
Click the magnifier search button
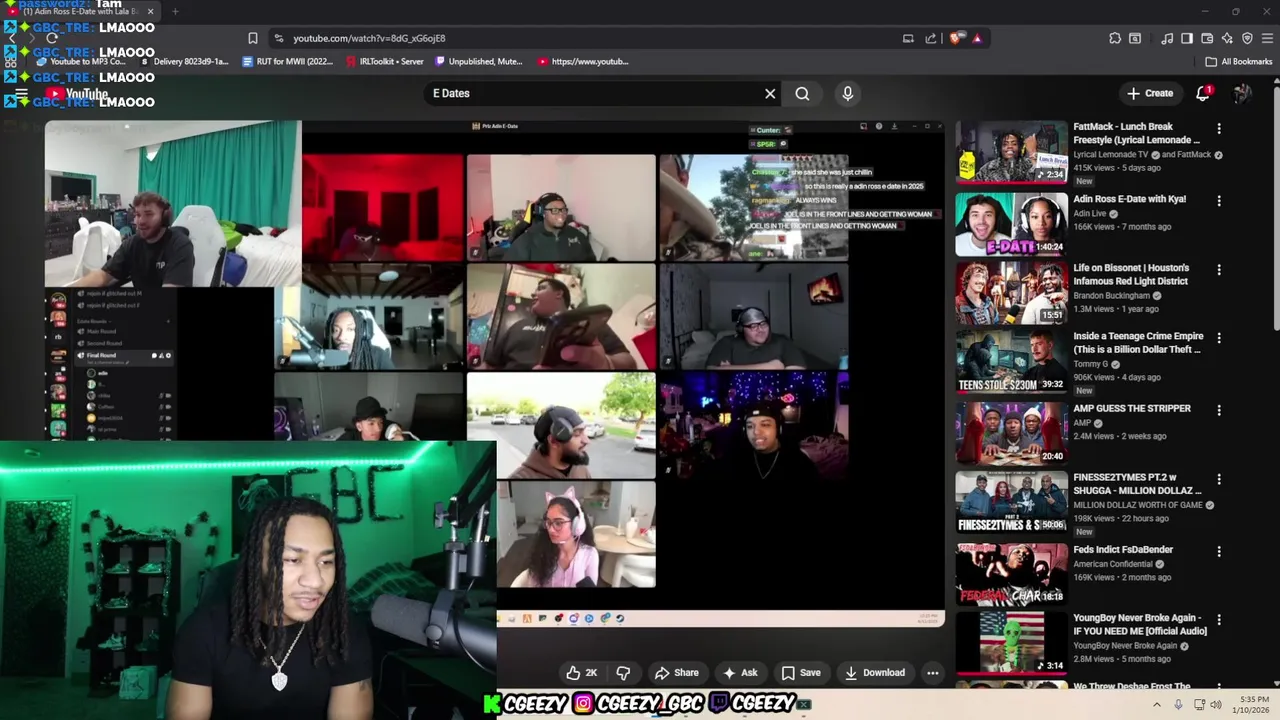802,93
